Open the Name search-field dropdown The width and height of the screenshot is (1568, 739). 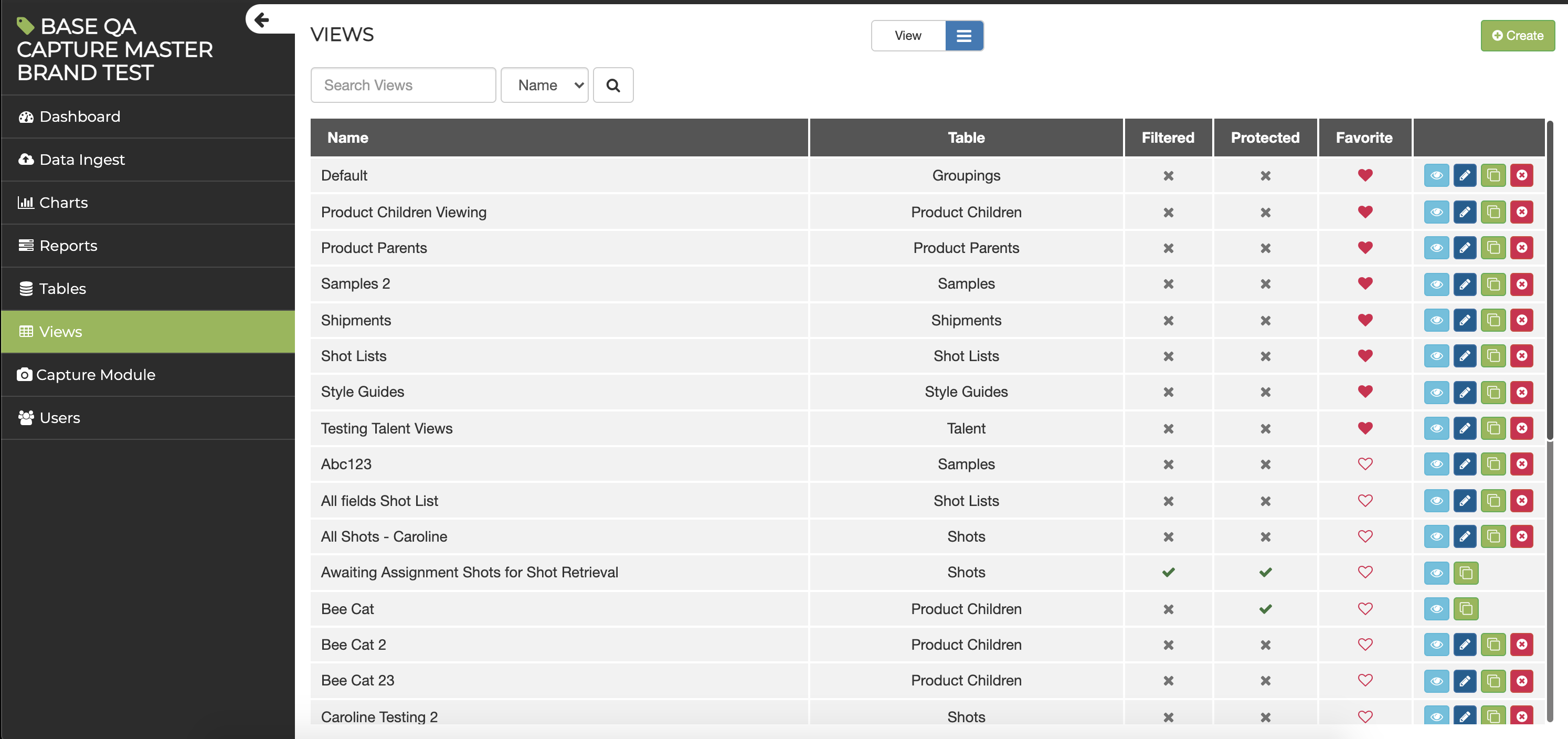(544, 85)
